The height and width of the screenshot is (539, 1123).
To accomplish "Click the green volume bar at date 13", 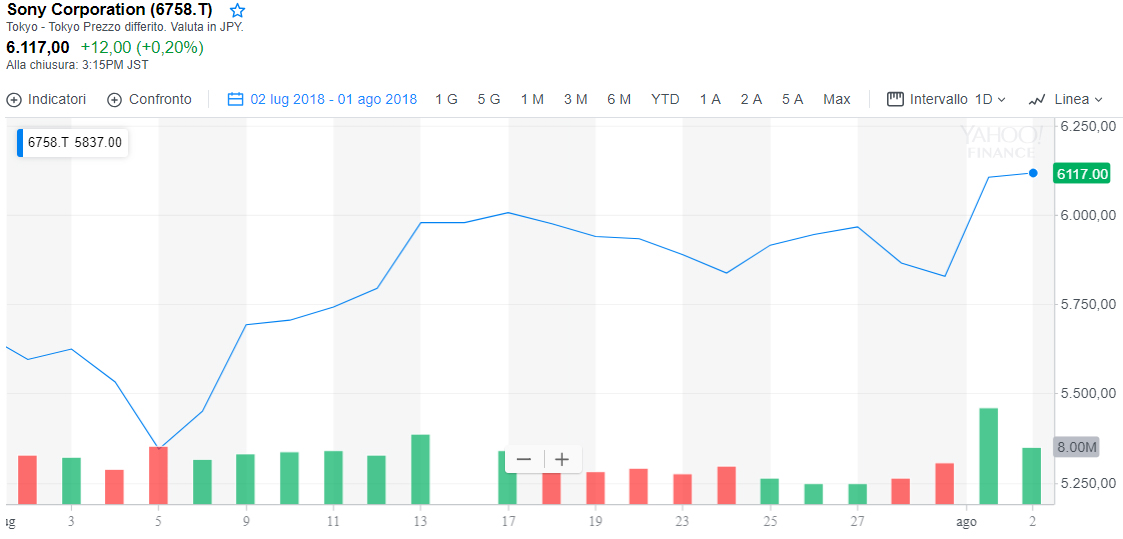I will [x=420, y=469].
